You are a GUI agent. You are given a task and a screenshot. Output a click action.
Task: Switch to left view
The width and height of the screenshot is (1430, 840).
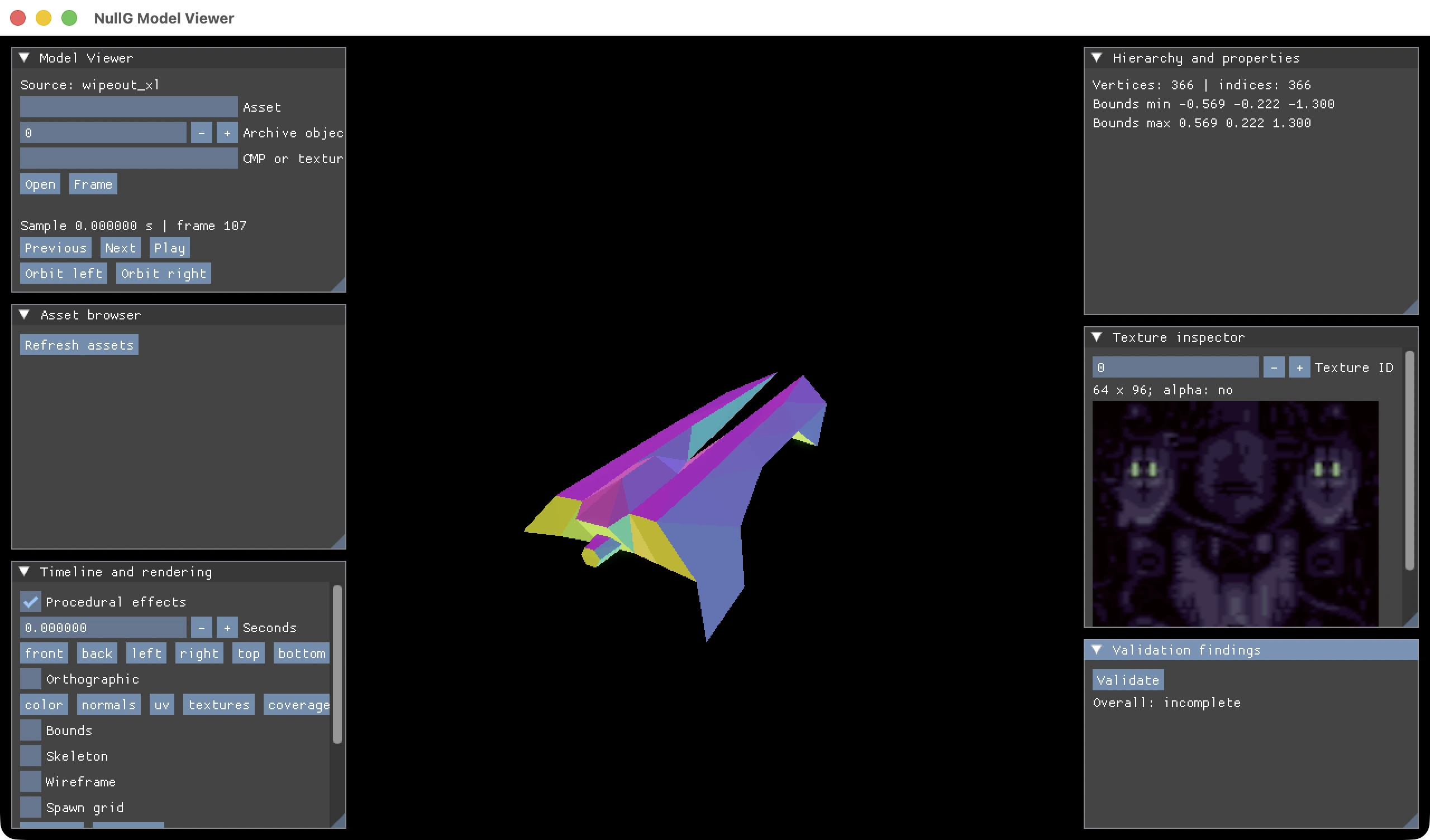click(146, 653)
